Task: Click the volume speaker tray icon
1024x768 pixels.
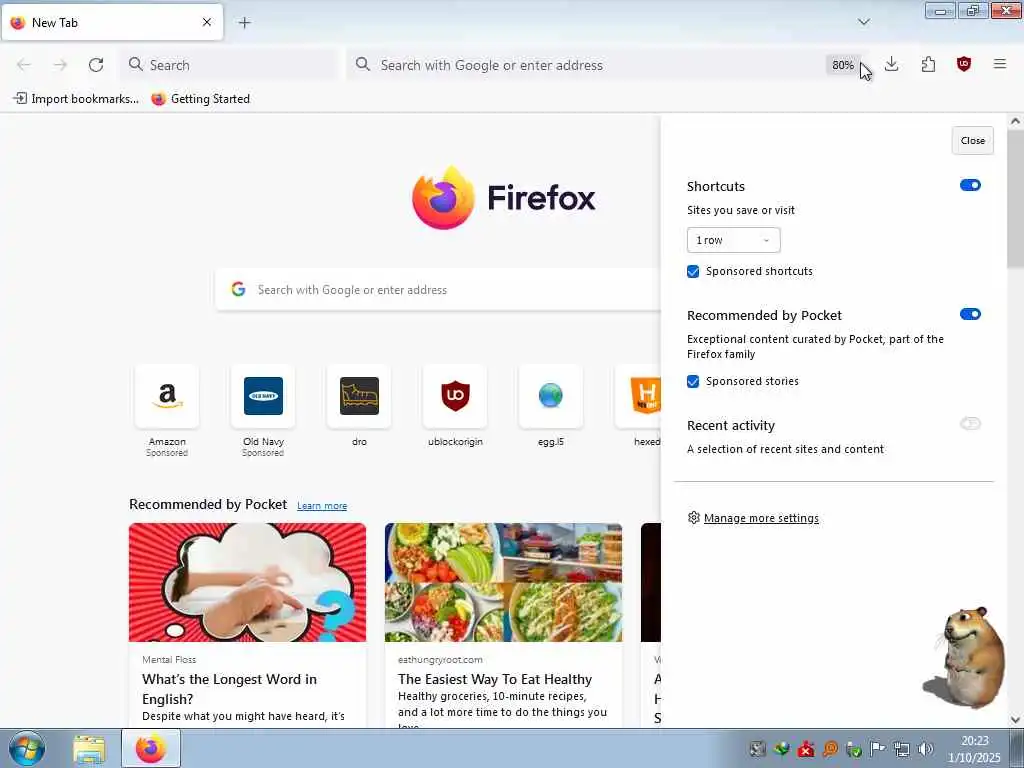Action: (925, 749)
